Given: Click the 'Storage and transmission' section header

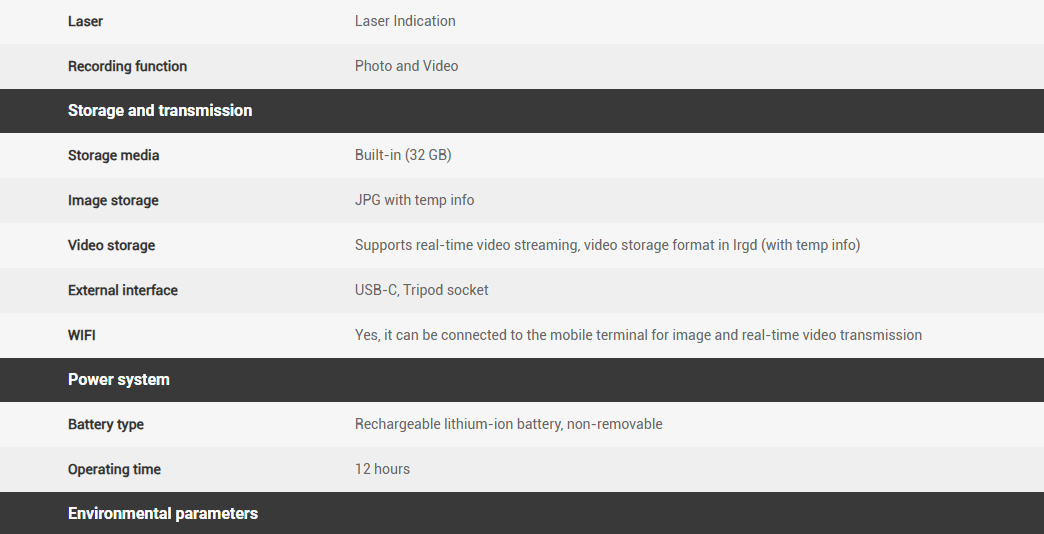Looking at the screenshot, I should 160,111.
